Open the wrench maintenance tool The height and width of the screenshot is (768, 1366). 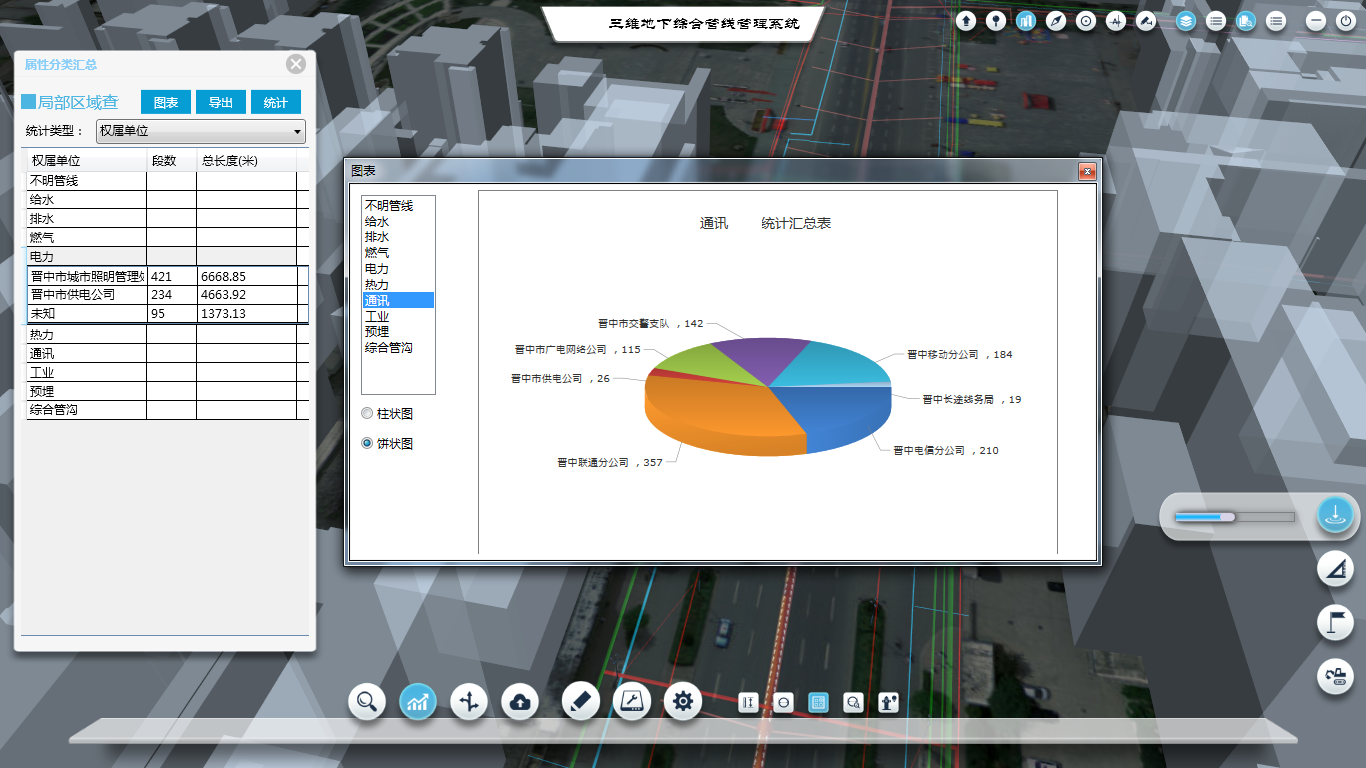tap(632, 702)
